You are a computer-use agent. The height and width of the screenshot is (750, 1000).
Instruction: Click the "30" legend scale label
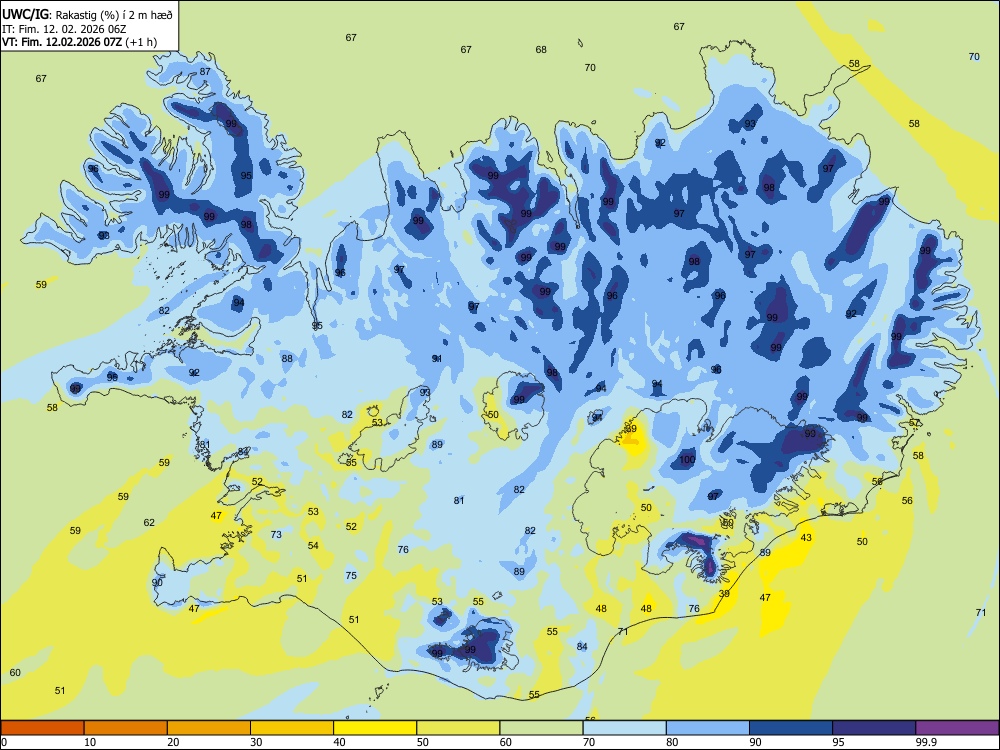pos(256,742)
